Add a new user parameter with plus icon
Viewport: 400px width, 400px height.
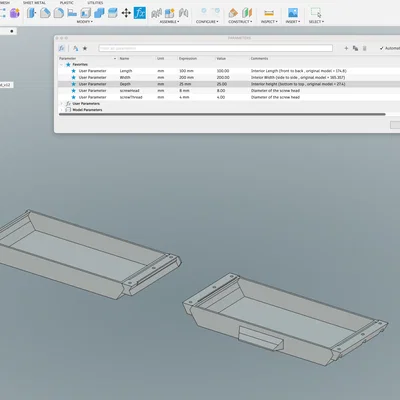point(346,48)
